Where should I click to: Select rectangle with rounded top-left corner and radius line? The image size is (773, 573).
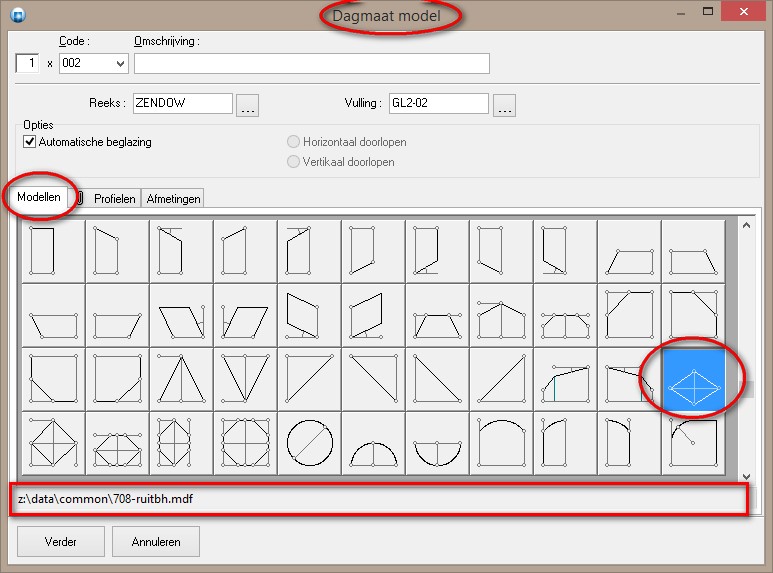[x=694, y=443]
